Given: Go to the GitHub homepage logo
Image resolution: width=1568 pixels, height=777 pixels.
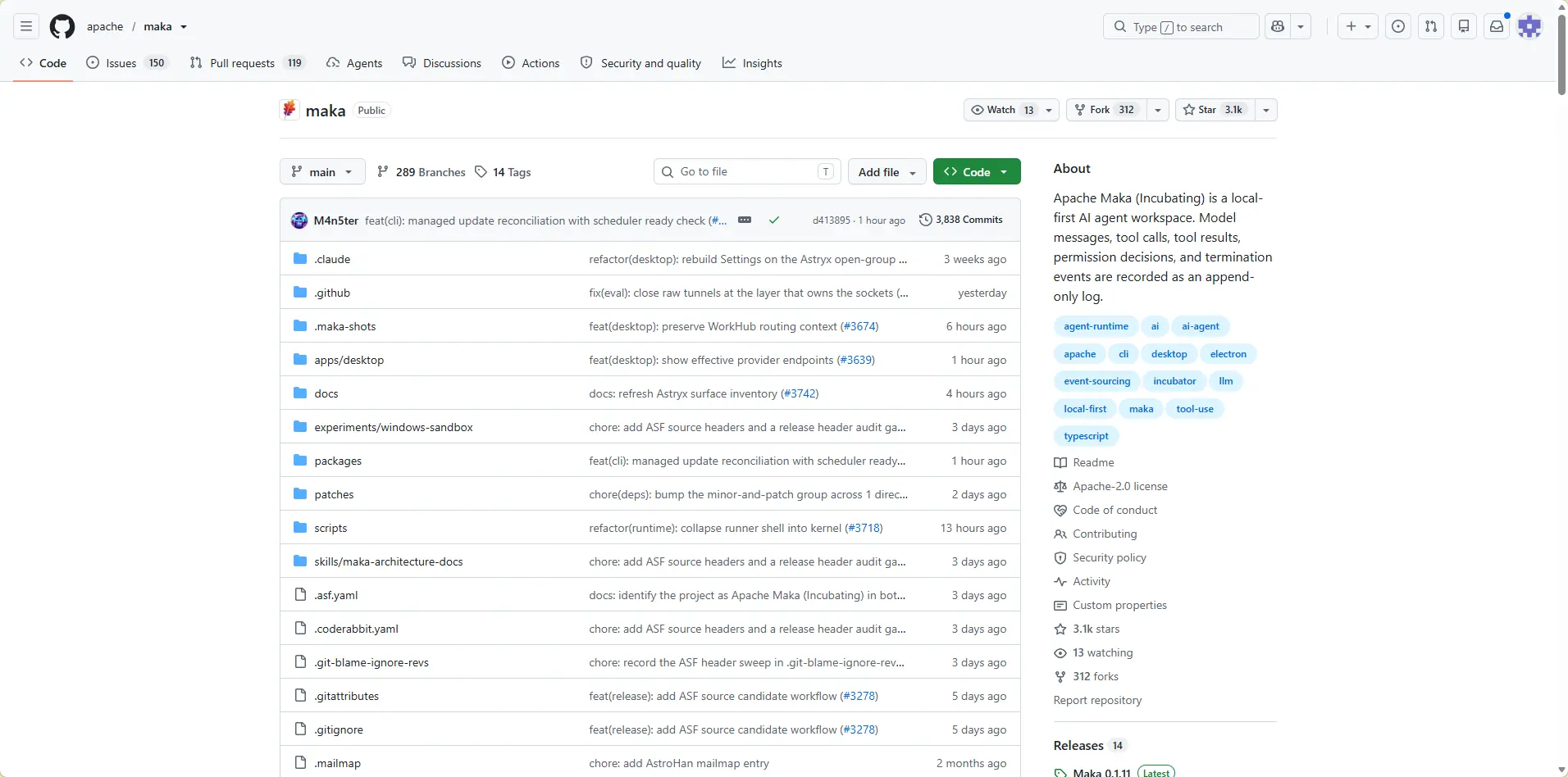Looking at the screenshot, I should pyautogui.click(x=62, y=26).
